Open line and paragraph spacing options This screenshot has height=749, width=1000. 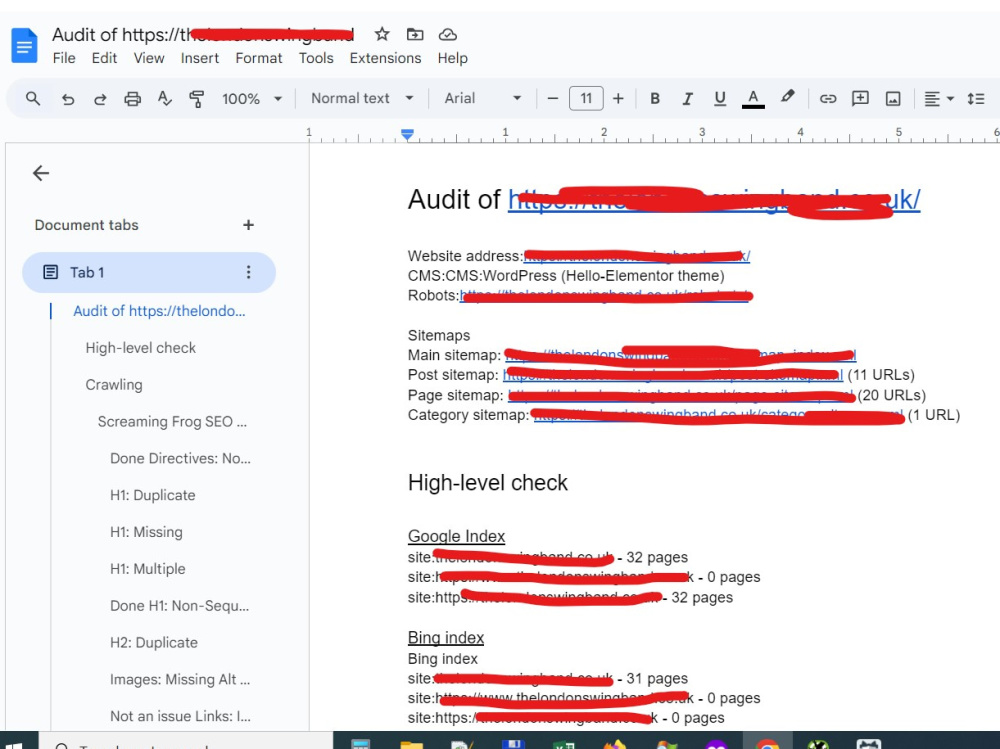(976, 99)
